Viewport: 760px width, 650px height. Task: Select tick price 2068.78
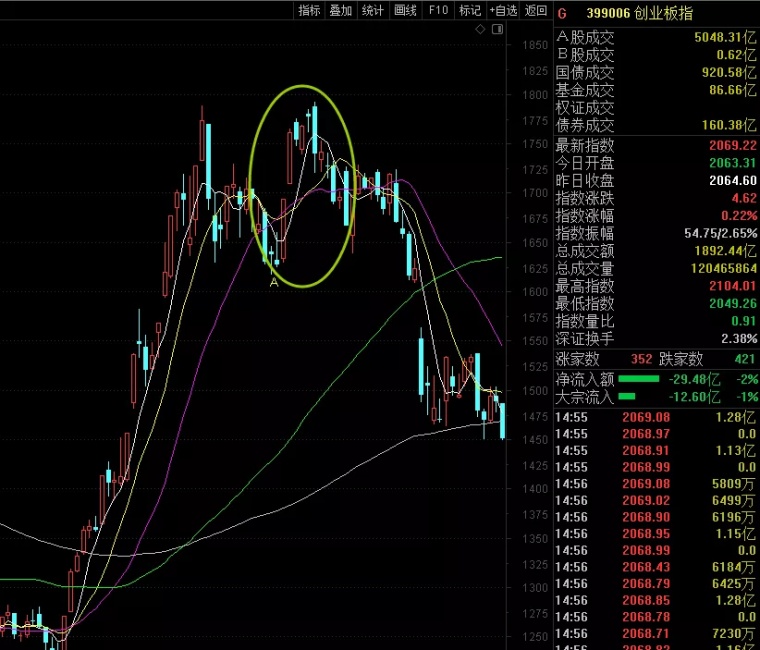click(x=646, y=617)
